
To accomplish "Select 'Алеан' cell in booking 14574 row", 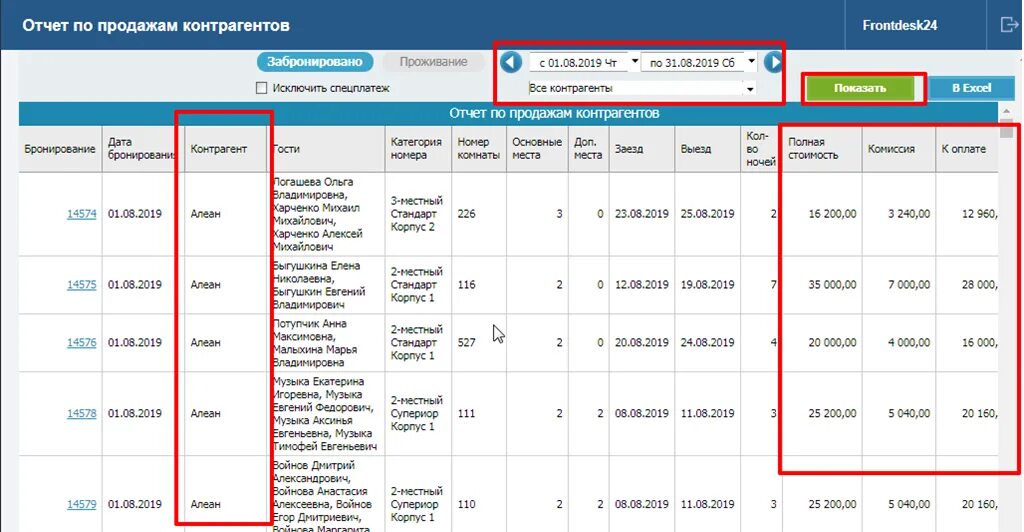I will [x=226, y=214].
